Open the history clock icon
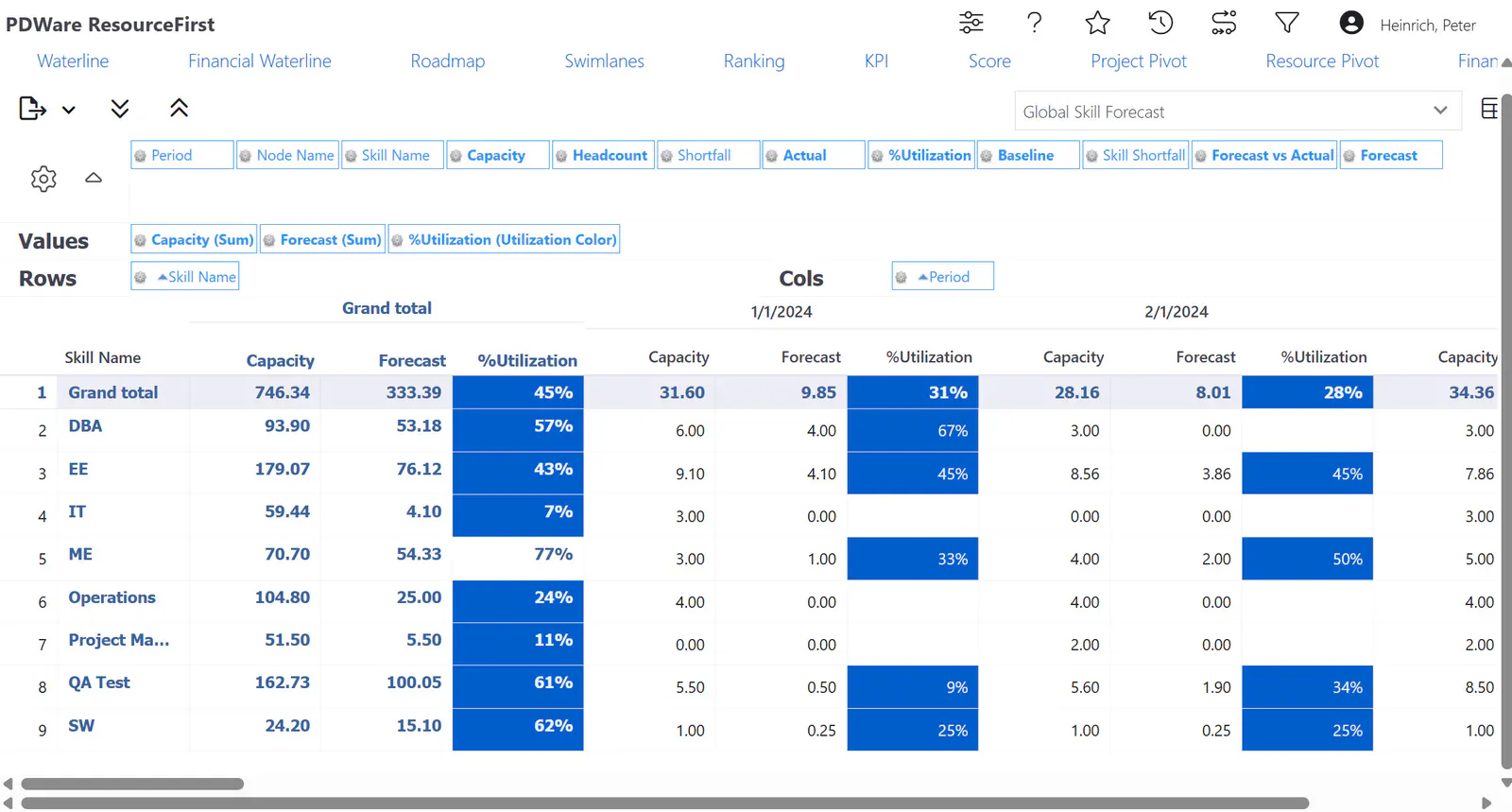The image size is (1512, 812). tap(1160, 23)
